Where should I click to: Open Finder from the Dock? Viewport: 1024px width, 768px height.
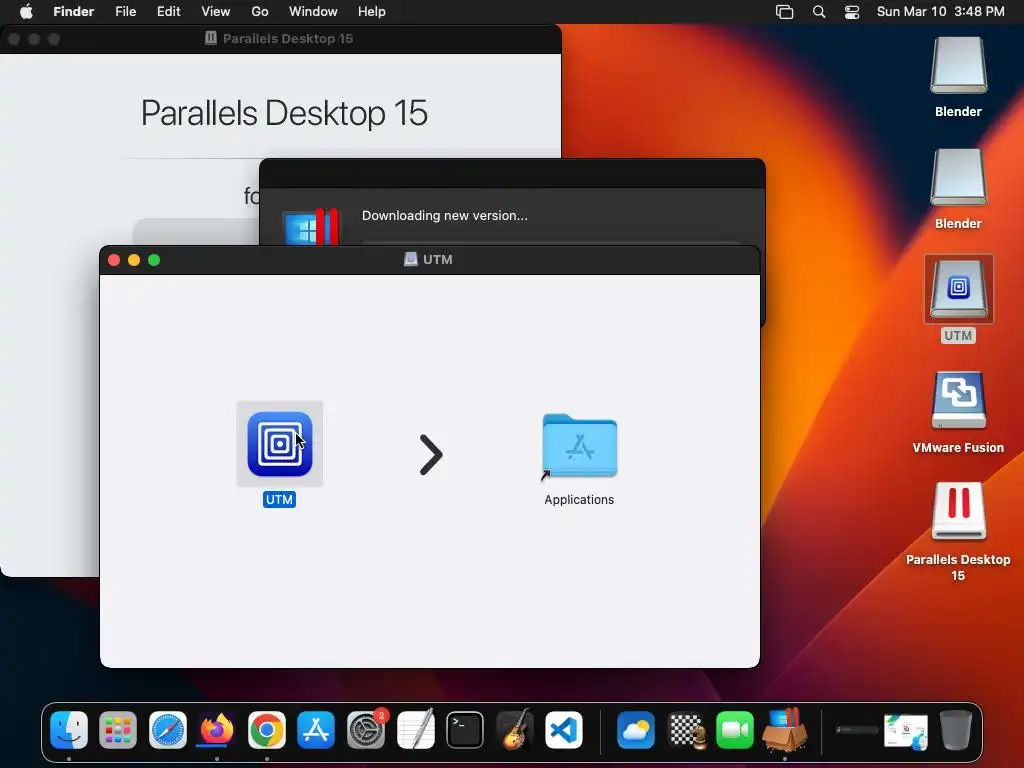(69, 730)
